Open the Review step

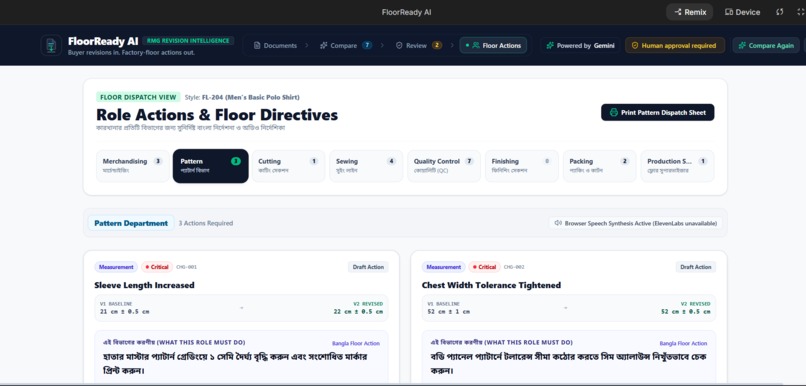[x=418, y=45]
